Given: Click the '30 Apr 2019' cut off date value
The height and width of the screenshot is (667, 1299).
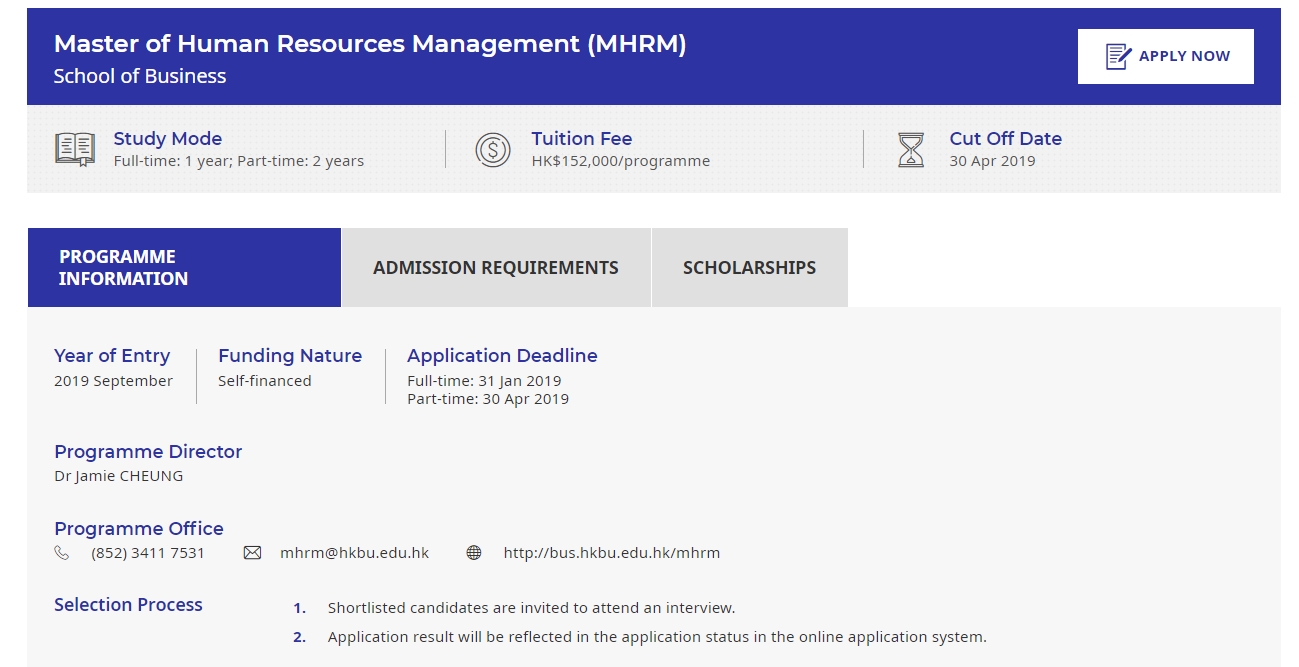Looking at the screenshot, I should tap(993, 161).
